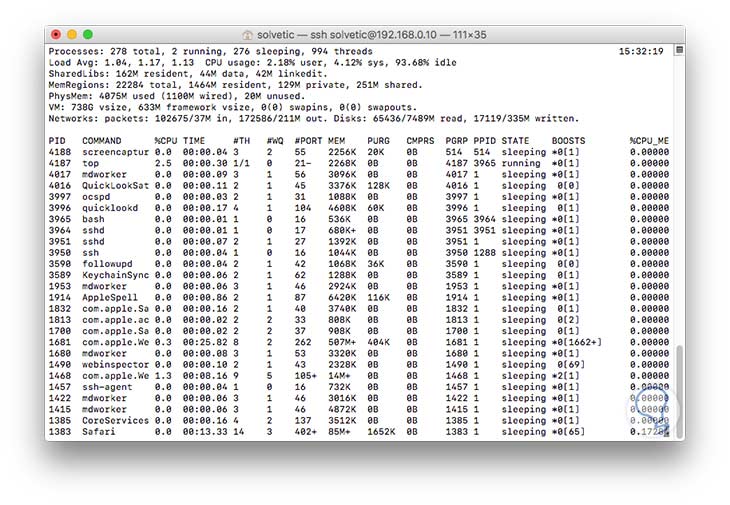Screen dimensions: 730x505
Task: Click the #TH column header
Action: (242, 141)
